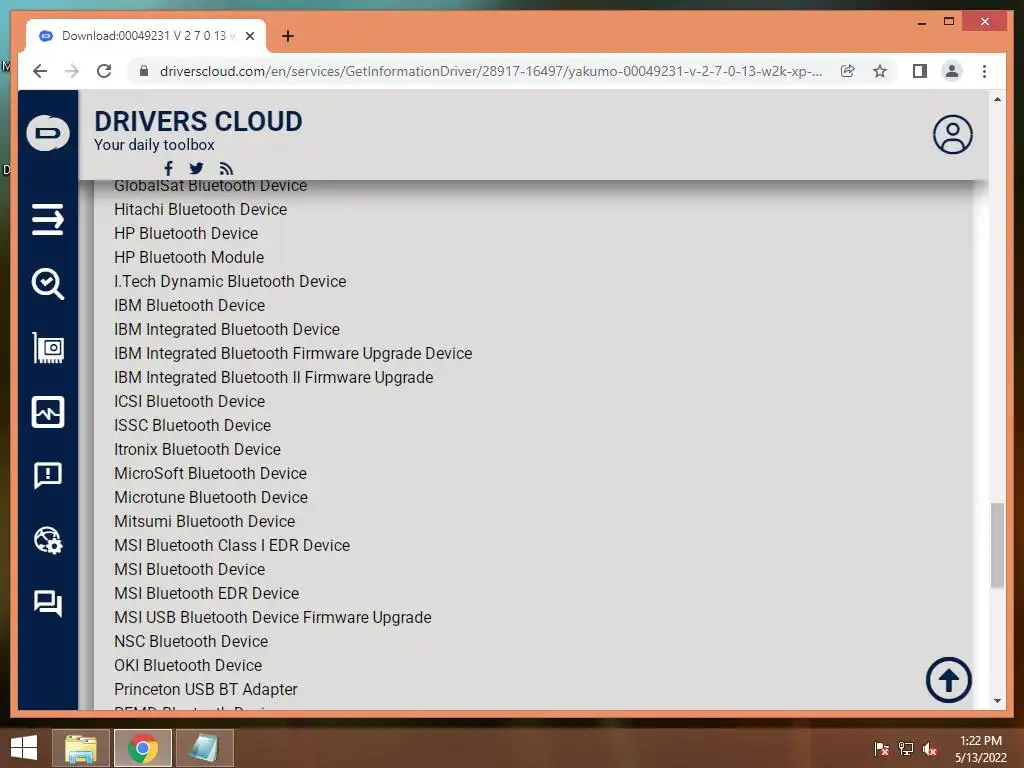1024x768 pixels.
Task: Open the notepad app in taskbar
Action: (x=204, y=748)
